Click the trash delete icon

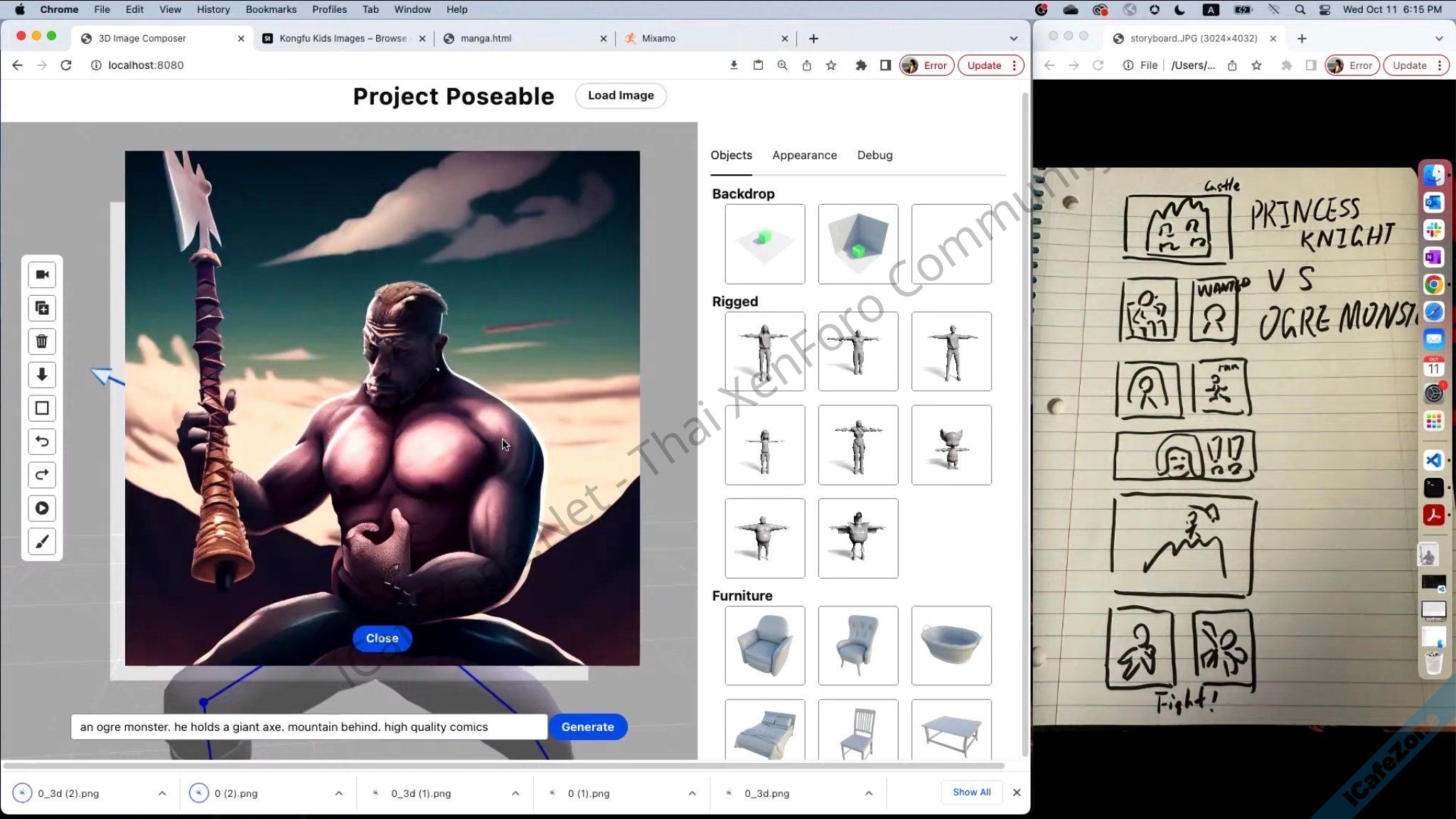[42, 341]
